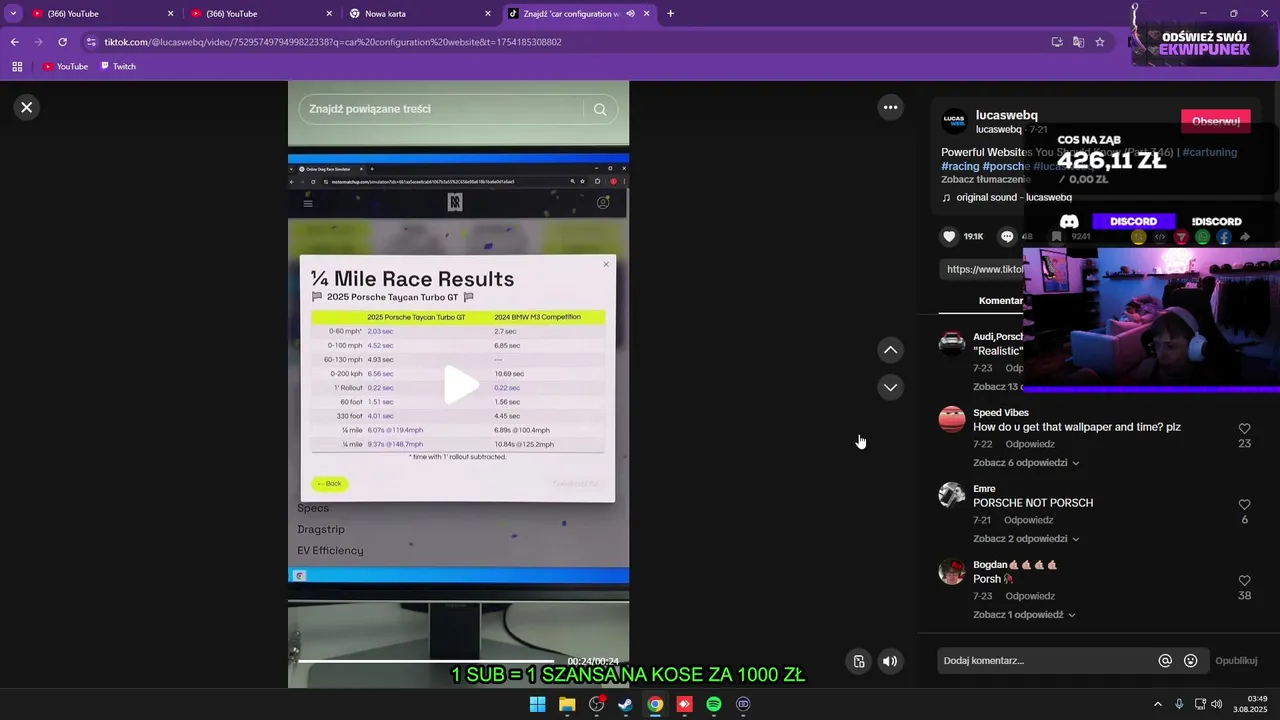
Task: Open File Explorer from the taskbar
Action: tap(567, 704)
